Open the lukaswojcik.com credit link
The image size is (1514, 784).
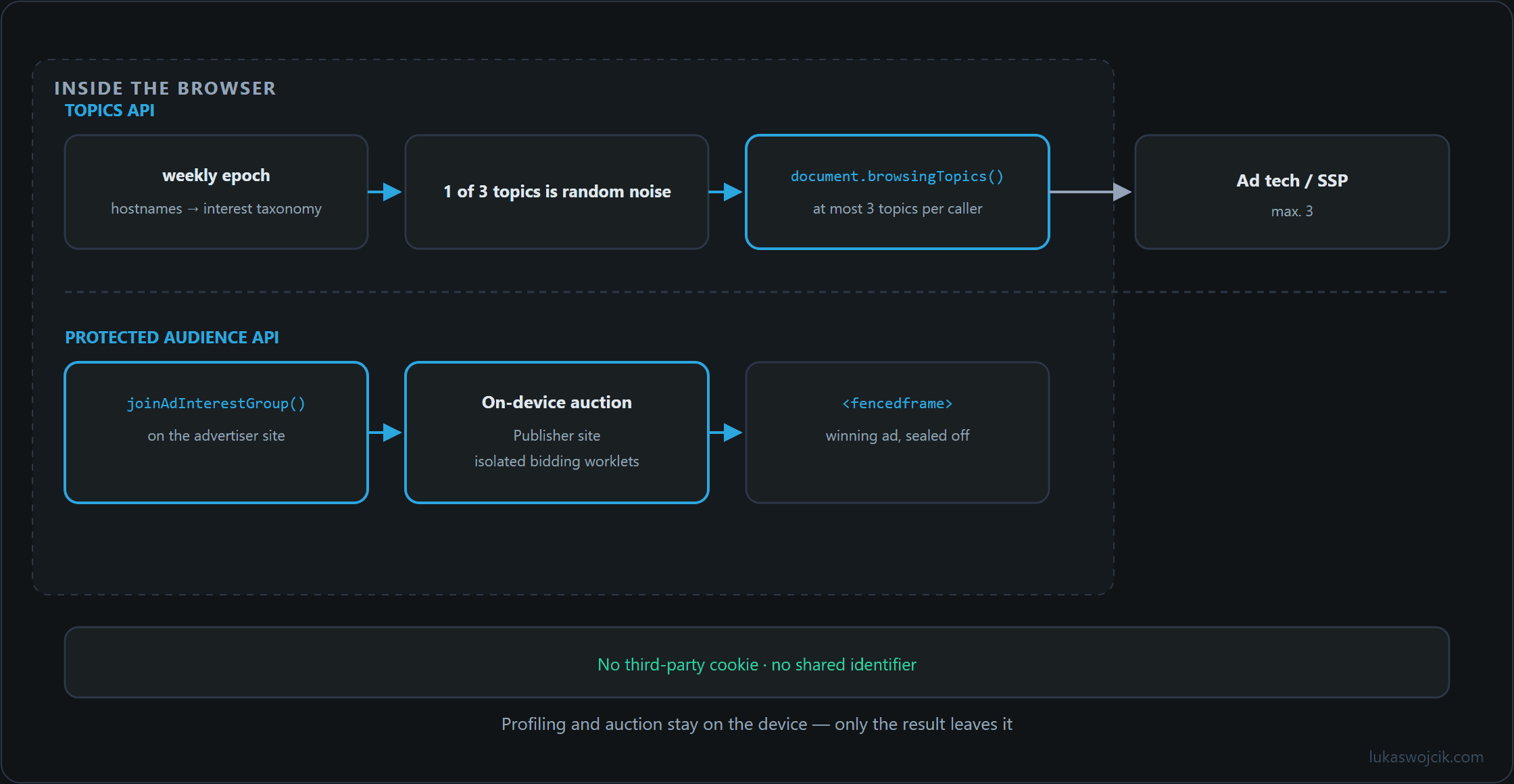coord(1426,757)
